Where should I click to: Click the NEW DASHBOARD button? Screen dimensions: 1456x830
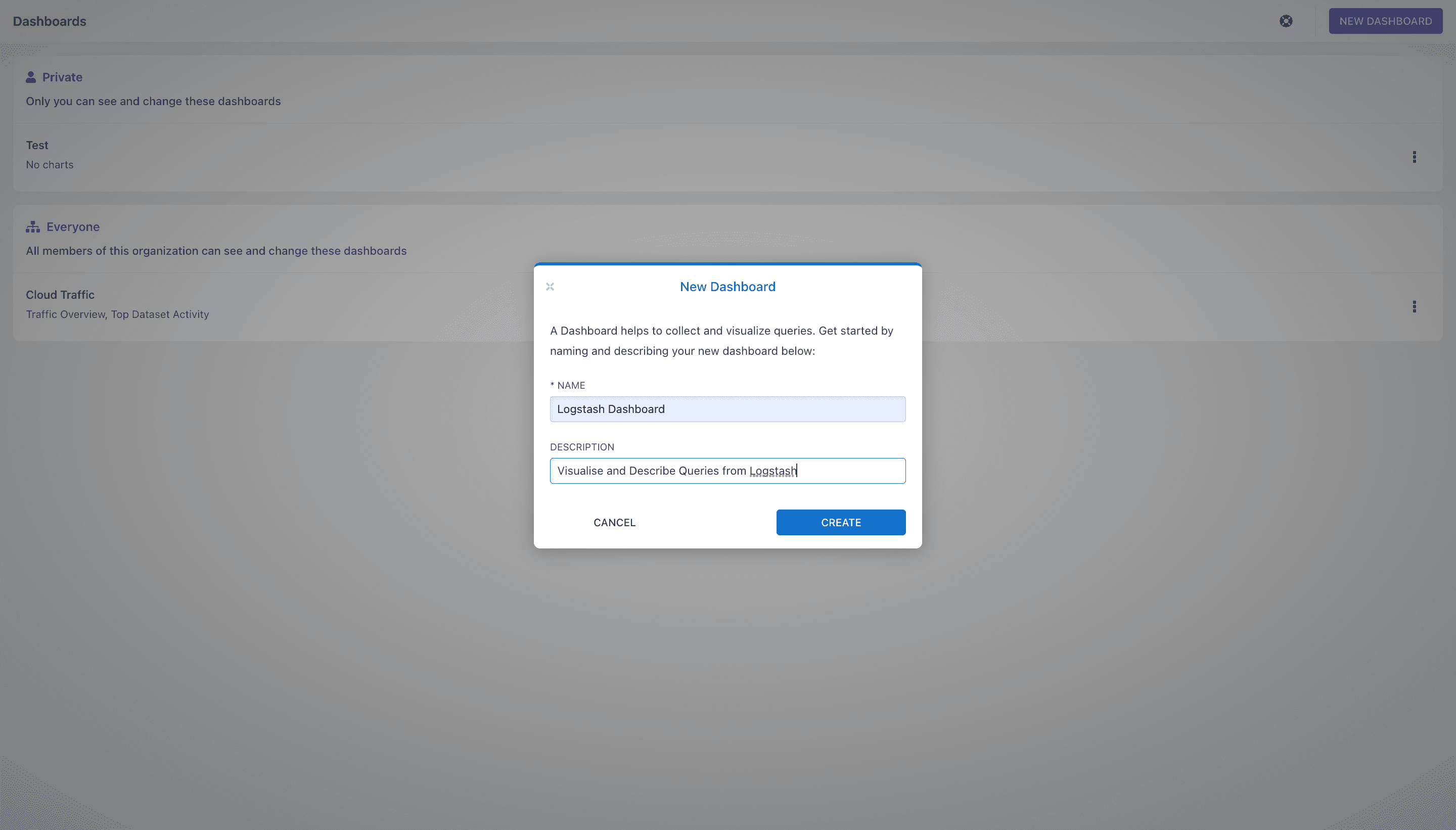(x=1385, y=21)
